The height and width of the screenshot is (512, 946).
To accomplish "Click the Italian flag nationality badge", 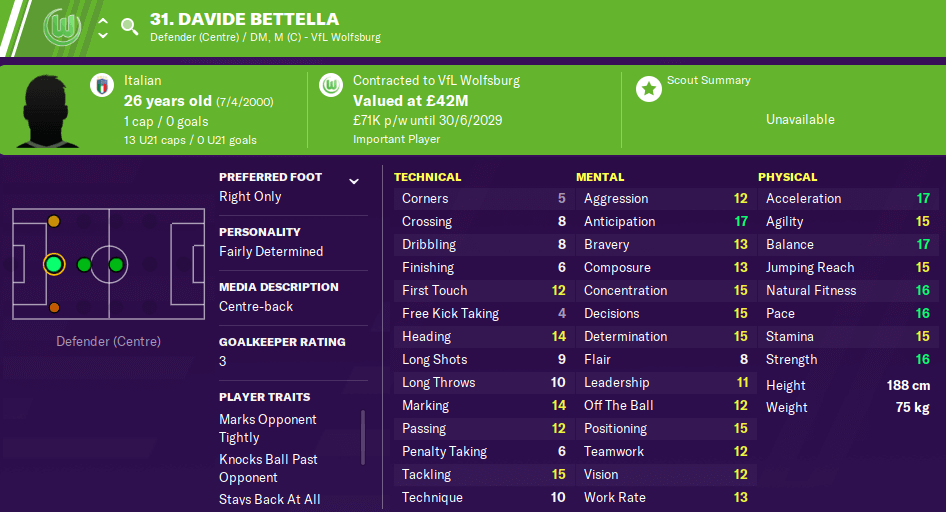I will click(102, 85).
